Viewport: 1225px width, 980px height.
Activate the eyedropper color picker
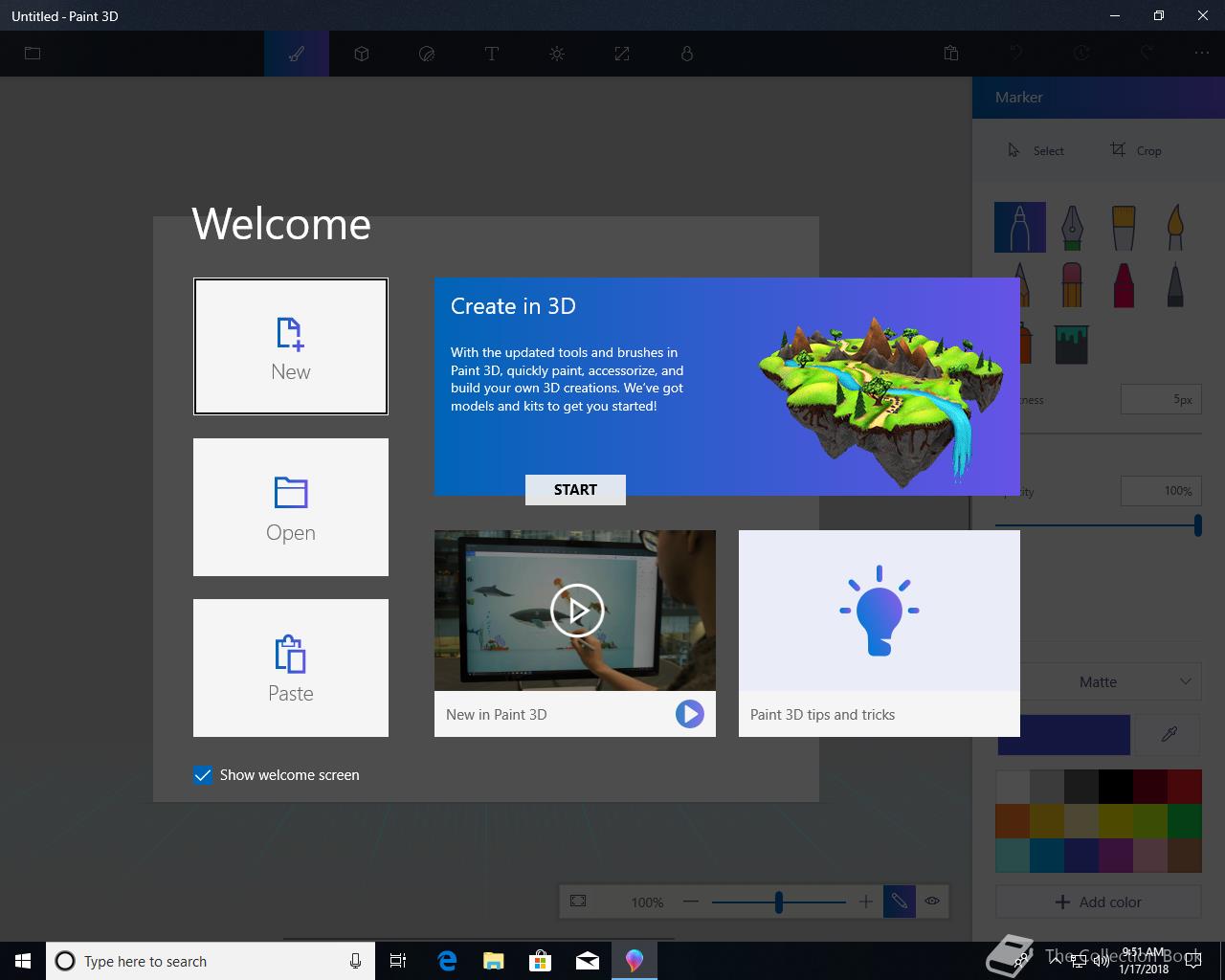pyautogui.click(x=1169, y=734)
